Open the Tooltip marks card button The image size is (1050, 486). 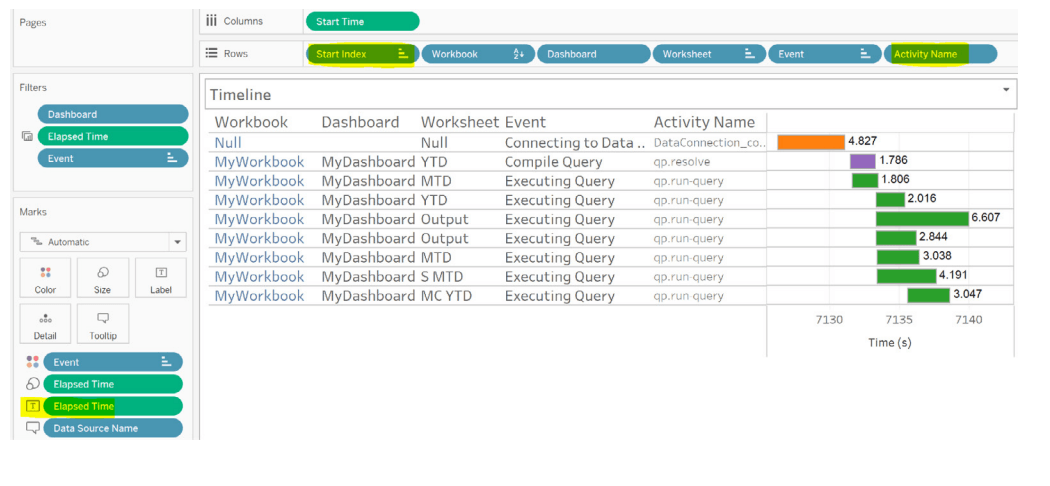pos(103,326)
